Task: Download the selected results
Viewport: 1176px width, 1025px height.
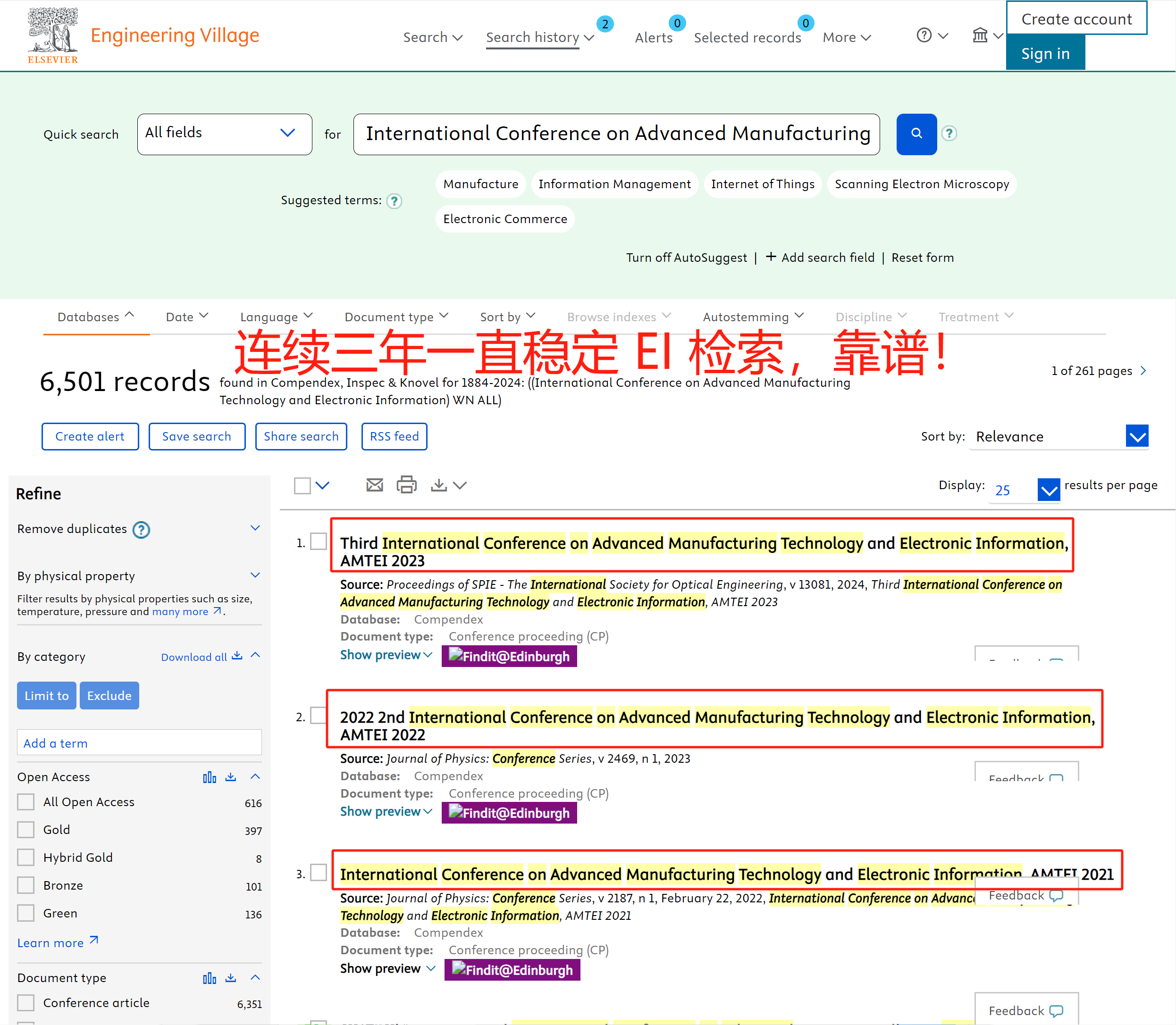Action: click(438, 485)
